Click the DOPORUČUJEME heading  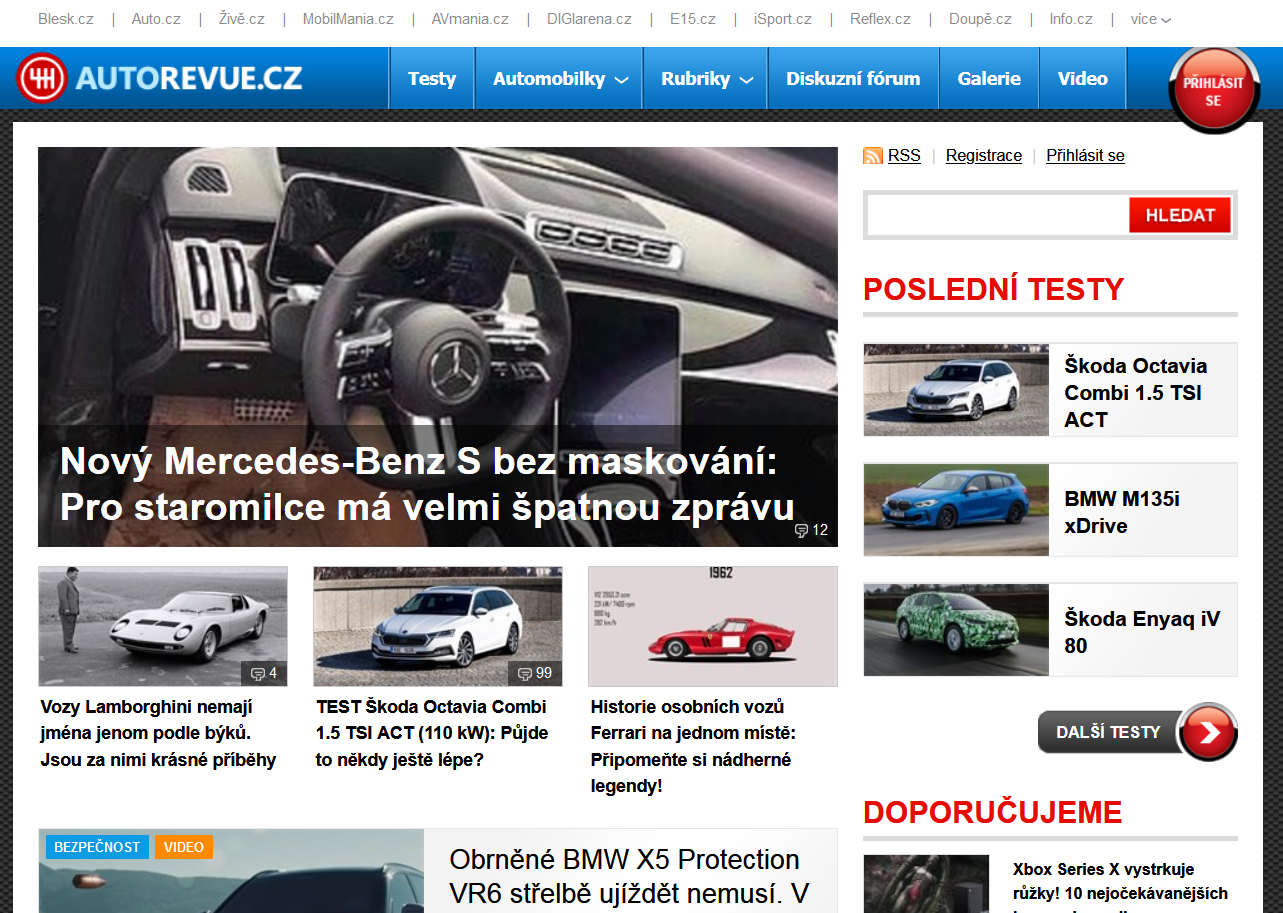[993, 812]
